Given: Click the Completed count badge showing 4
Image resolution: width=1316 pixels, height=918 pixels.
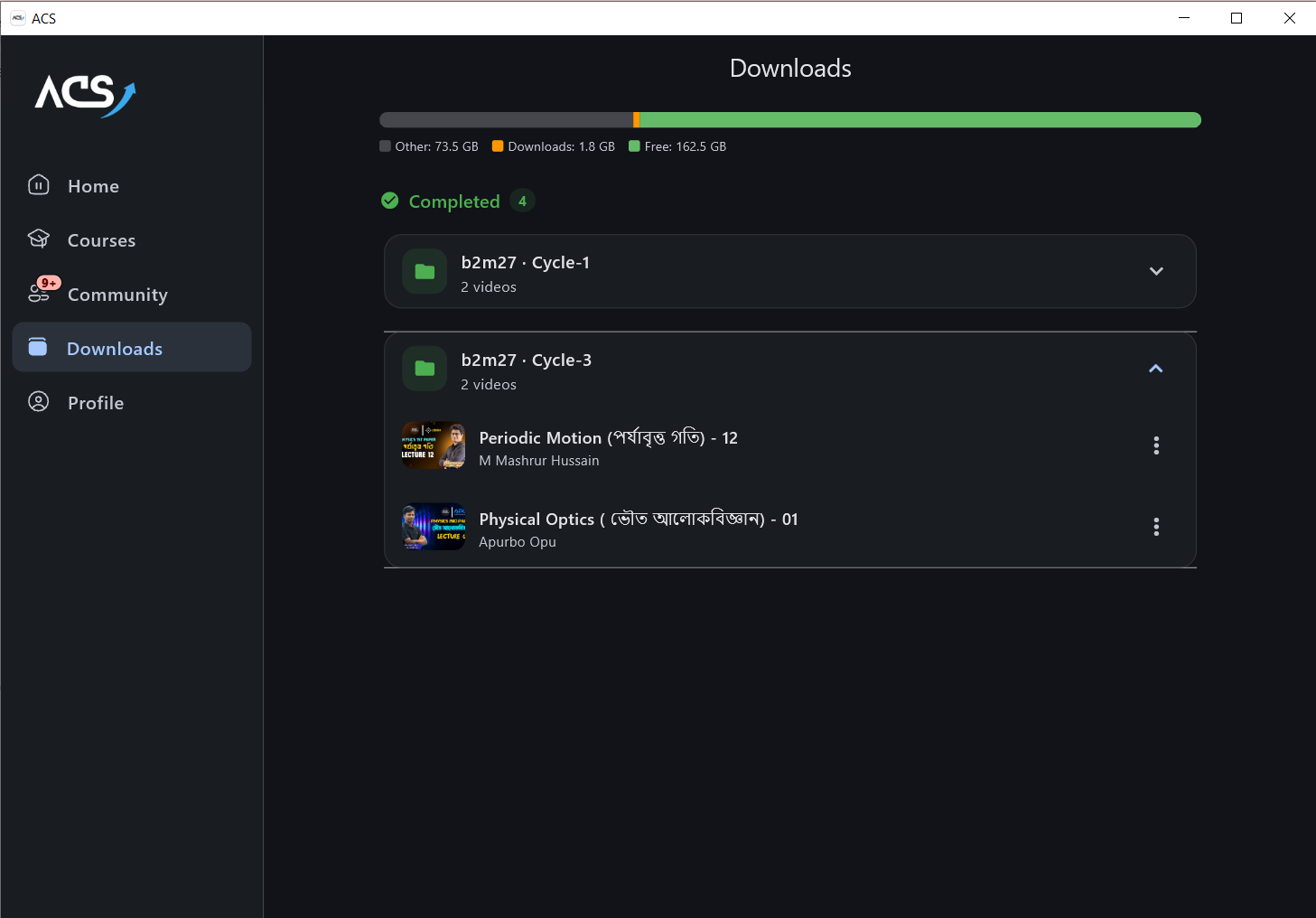Looking at the screenshot, I should (522, 201).
